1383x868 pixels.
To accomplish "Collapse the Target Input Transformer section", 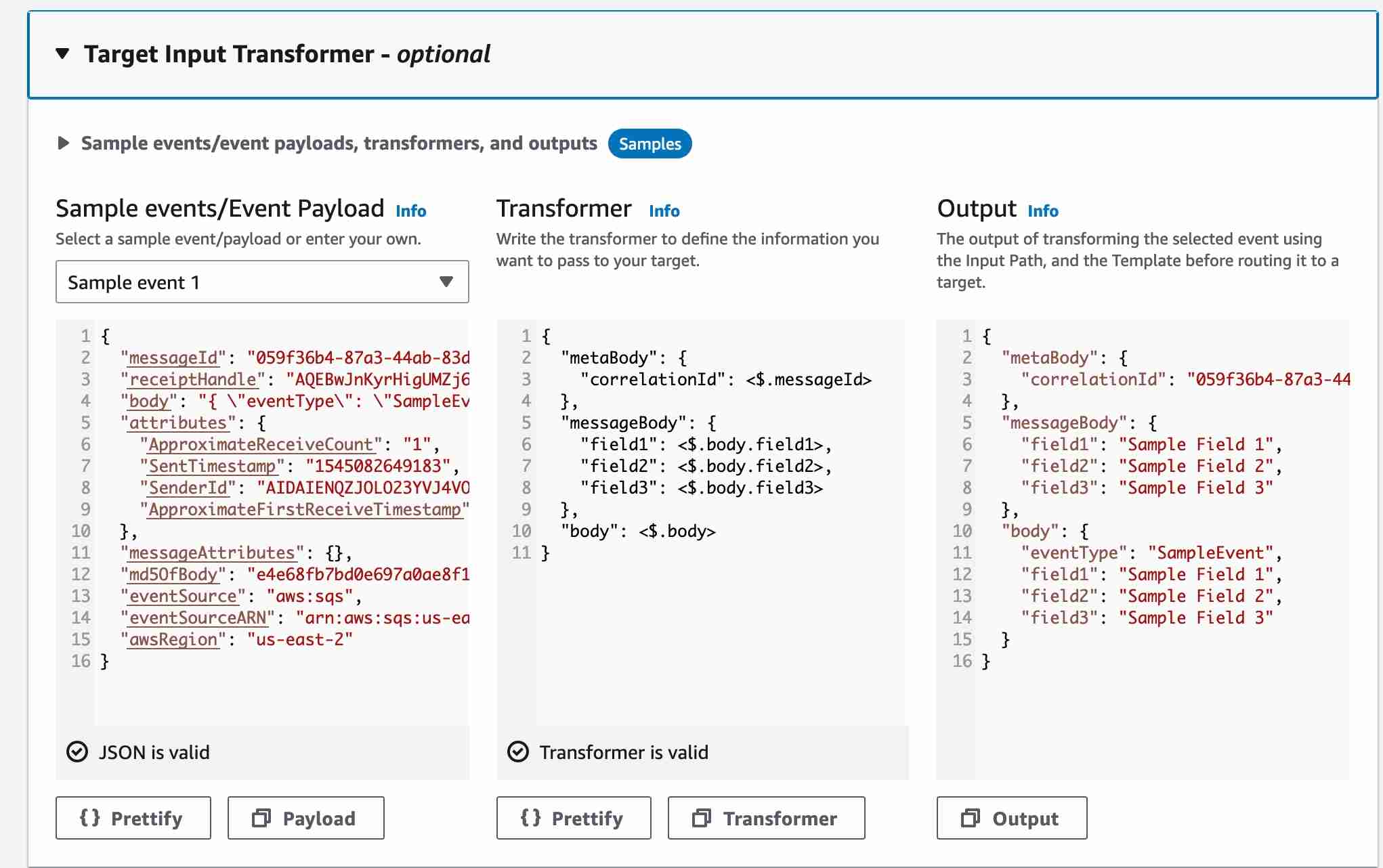I will 62,53.
